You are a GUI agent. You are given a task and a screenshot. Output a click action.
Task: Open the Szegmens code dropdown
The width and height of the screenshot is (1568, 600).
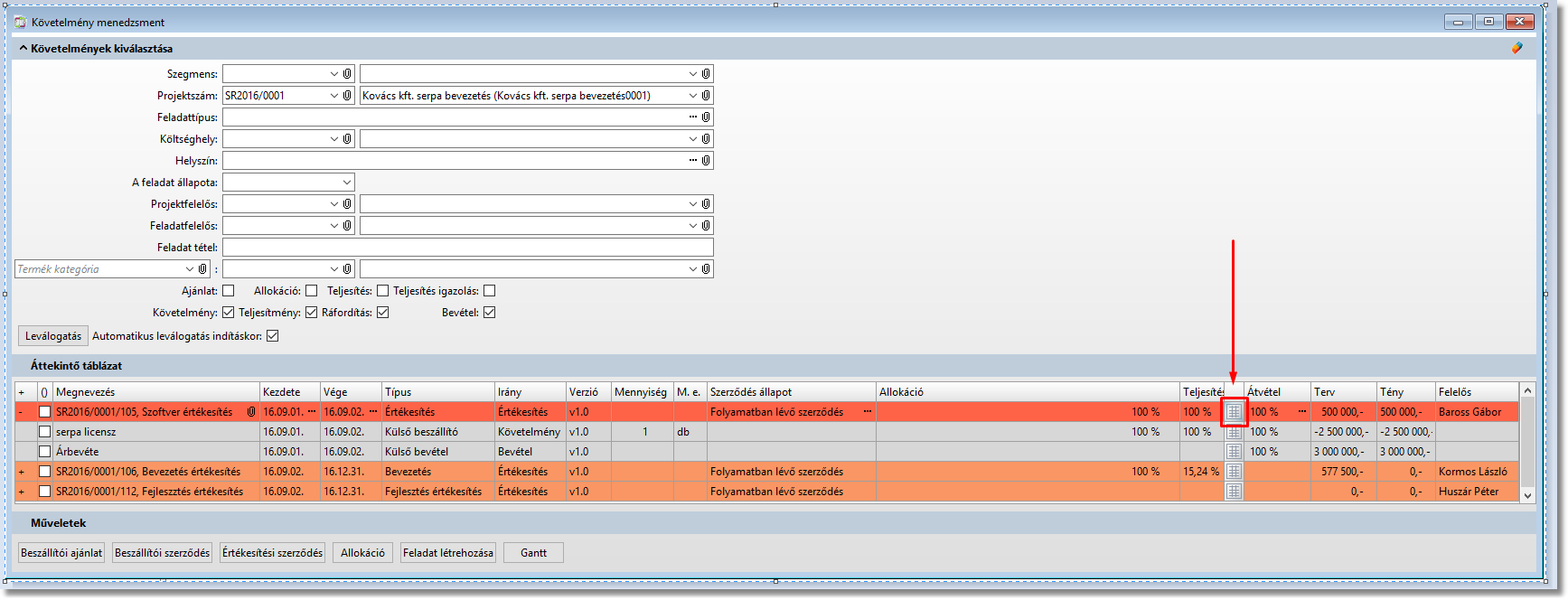[x=333, y=74]
